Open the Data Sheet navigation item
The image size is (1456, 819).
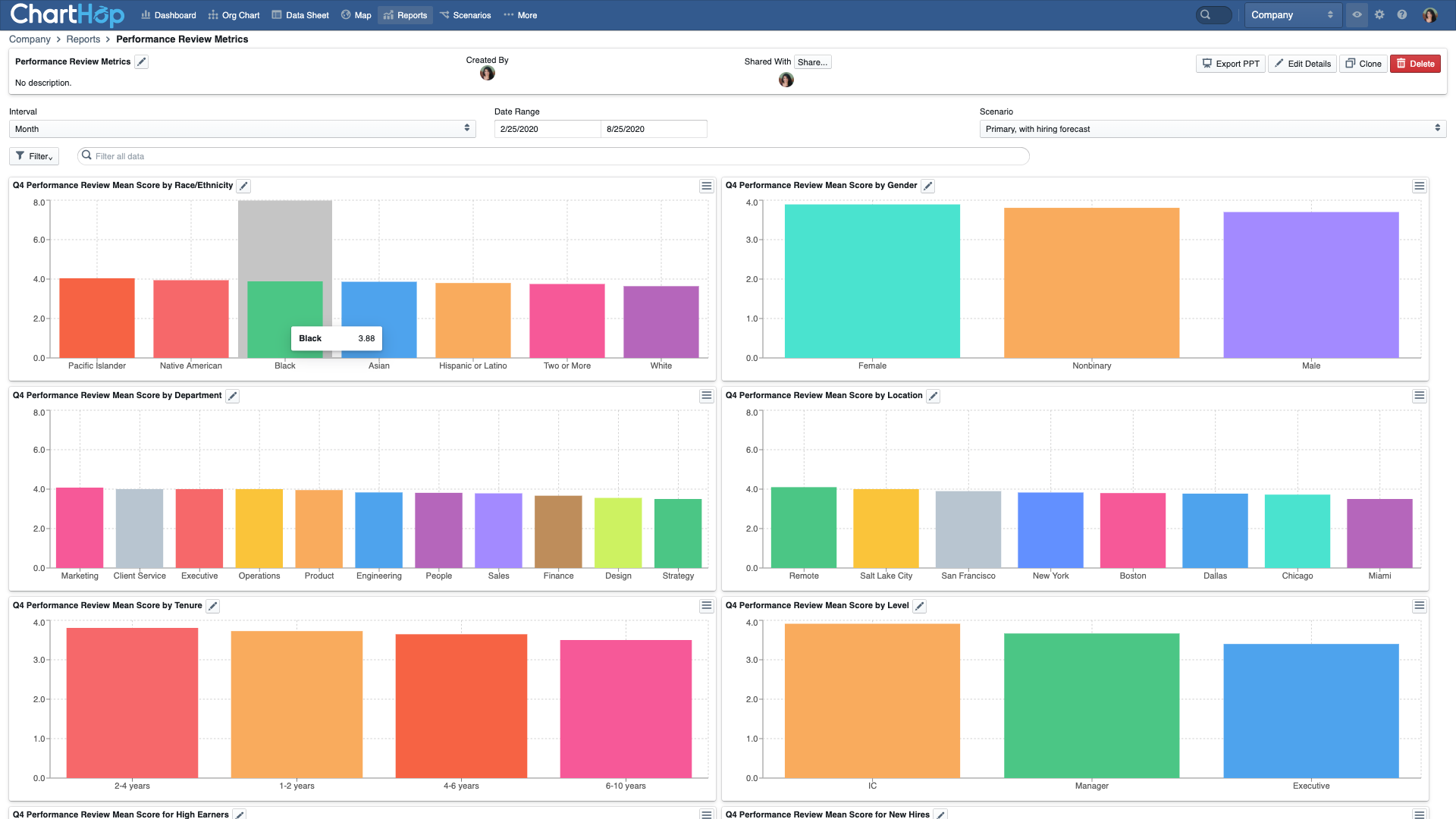pos(300,15)
